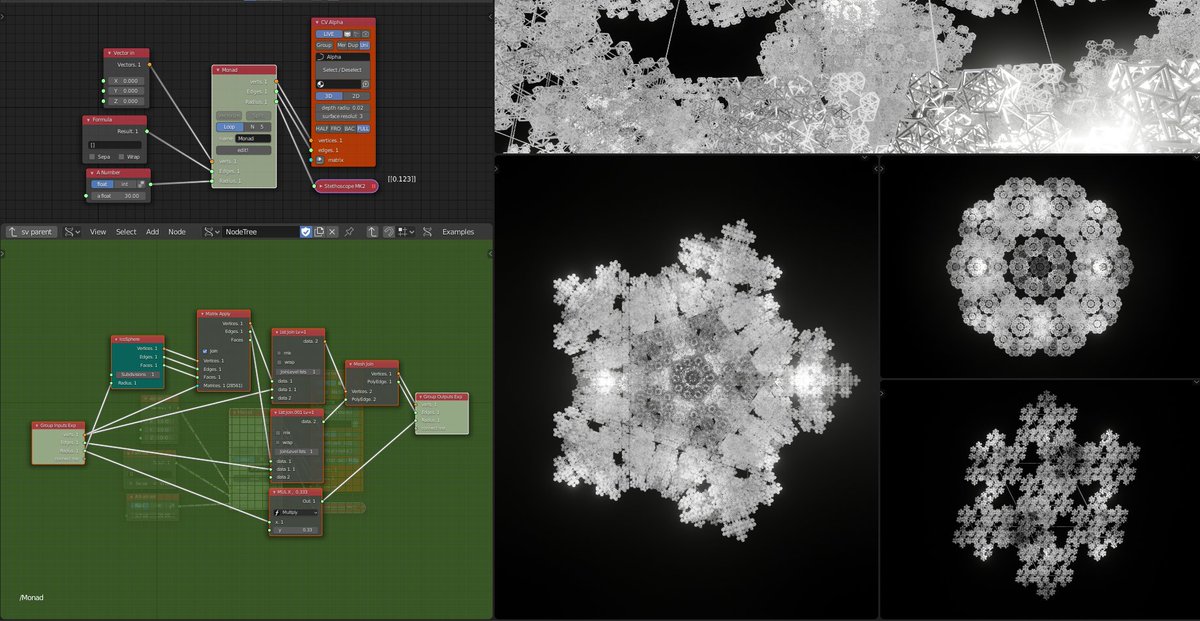The width and height of the screenshot is (1200, 621).
Task: Toggle Mer option in CV Alpha
Action: (341, 45)
